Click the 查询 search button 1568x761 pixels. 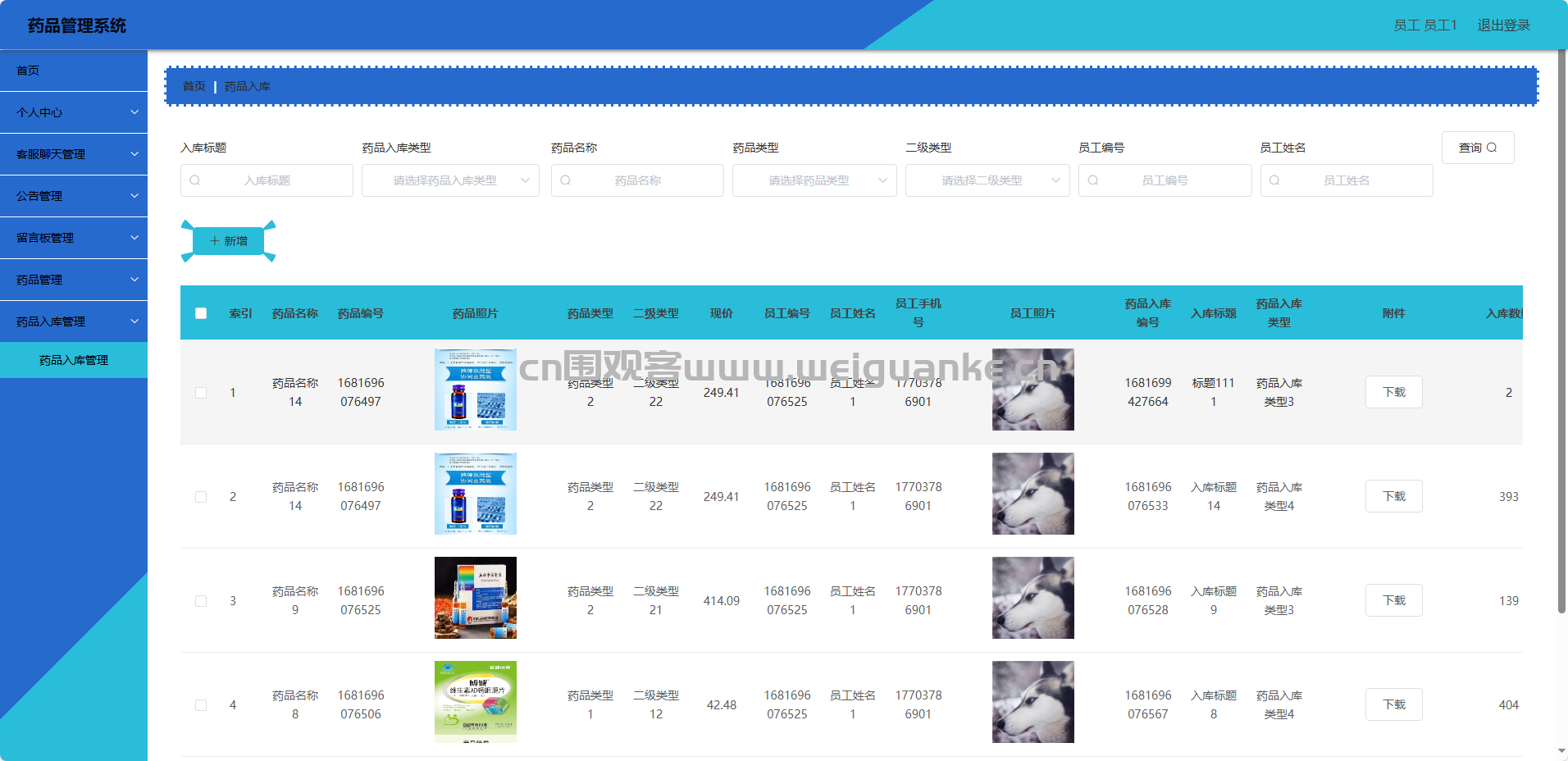tap(1478, 148)
